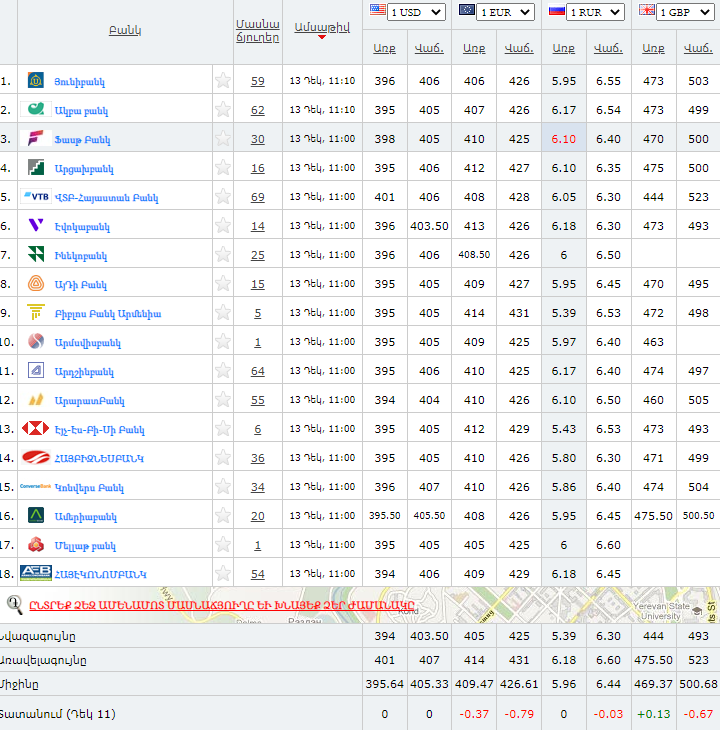The image size is (720, 730).
Task: Toggle the favorite star for Արմսվիսբանկ
Action: pyautogui.click(x=223, y=341)
